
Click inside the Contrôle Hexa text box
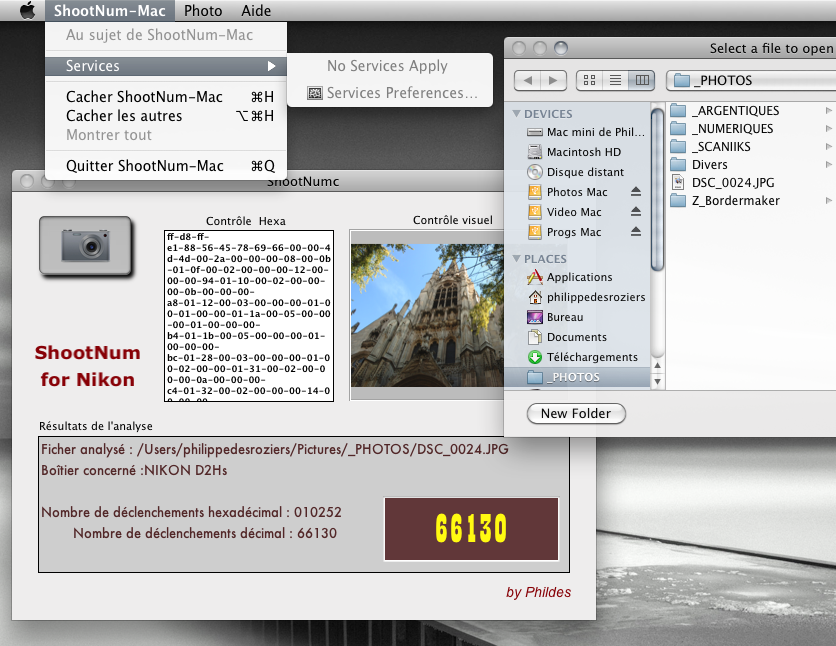pos(249,316)
